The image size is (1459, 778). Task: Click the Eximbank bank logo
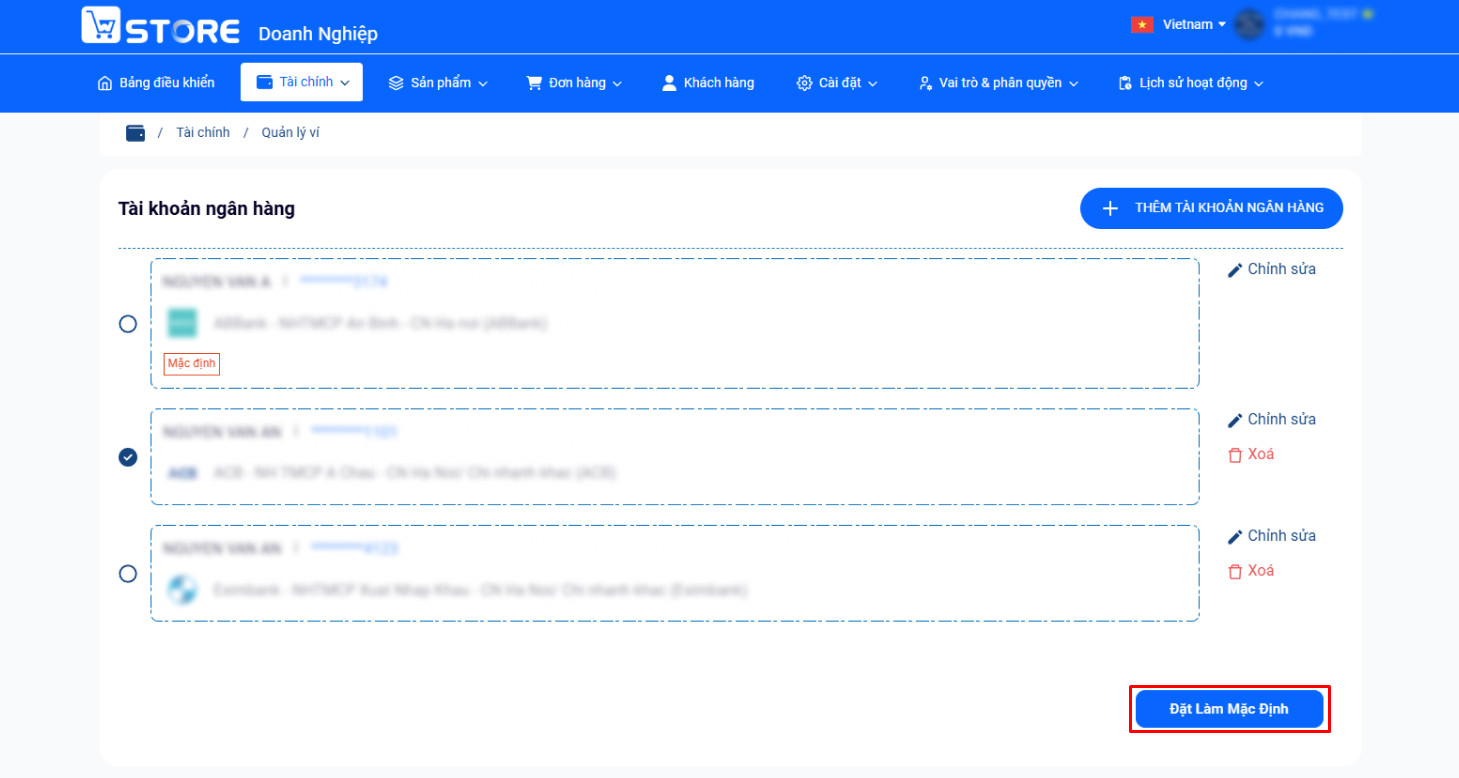tap(182, 590)
